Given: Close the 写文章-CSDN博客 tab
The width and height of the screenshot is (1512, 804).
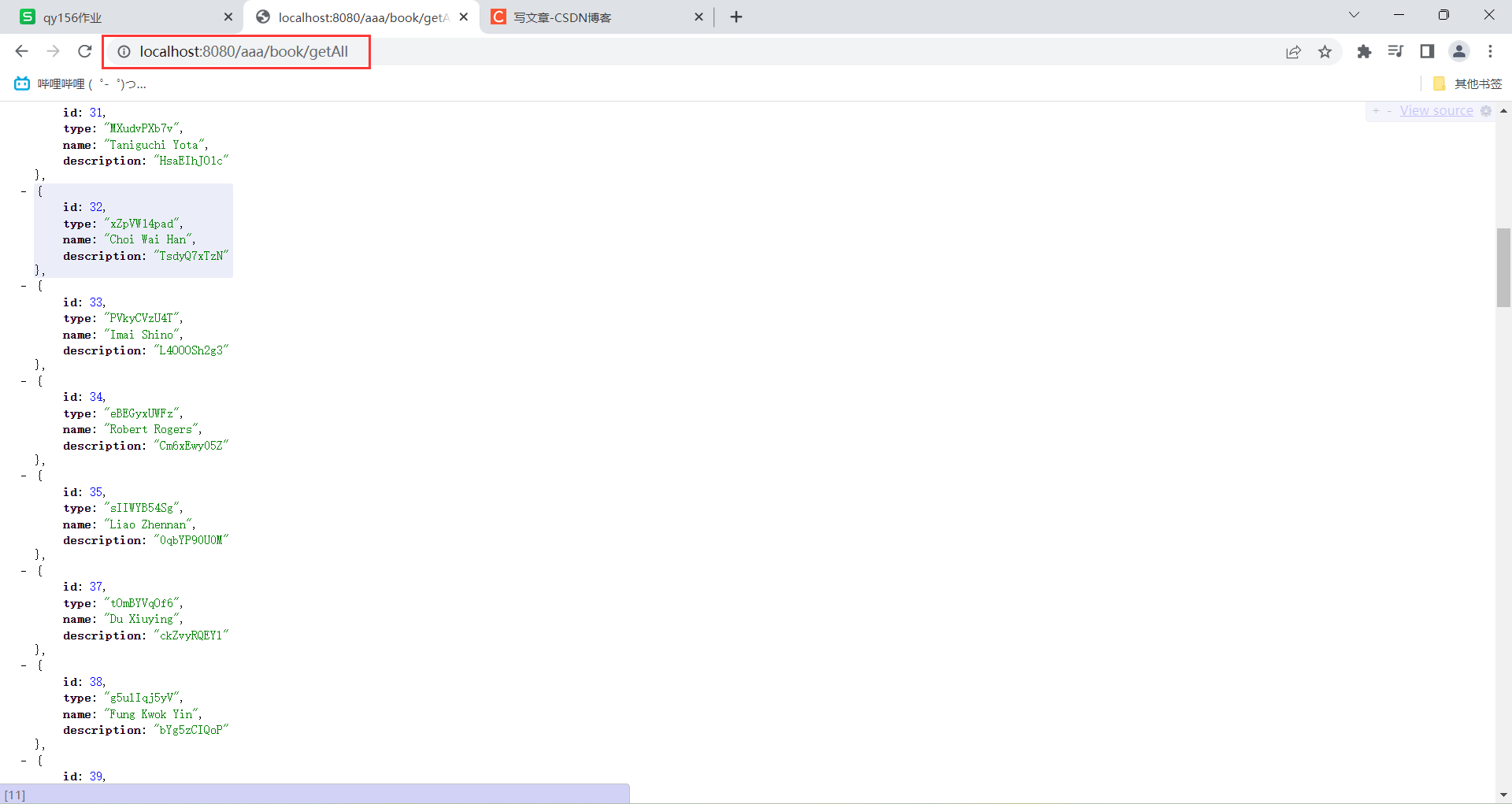Looking at the screenshot, I should 699,17.
